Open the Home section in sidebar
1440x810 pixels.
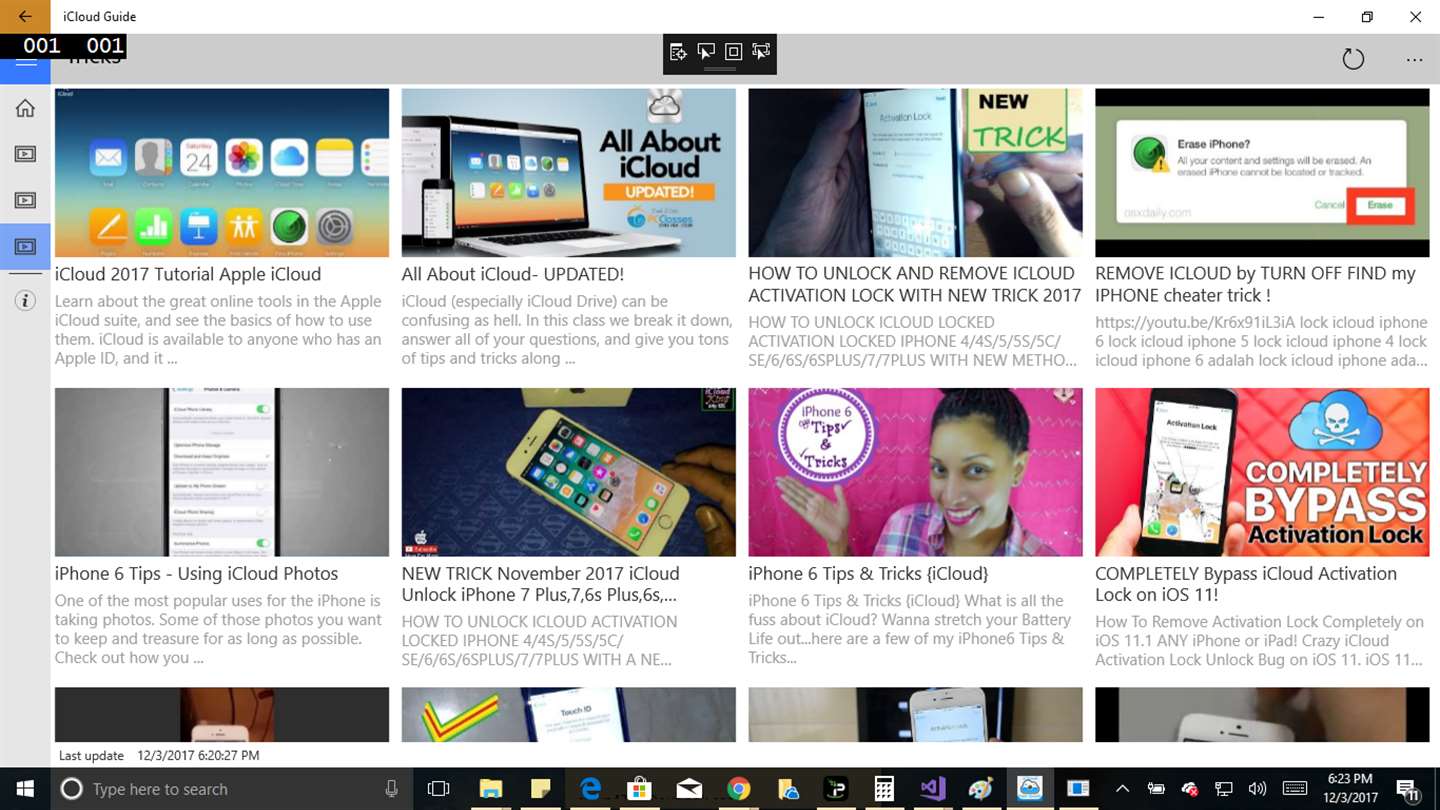(x=25, y=108)
